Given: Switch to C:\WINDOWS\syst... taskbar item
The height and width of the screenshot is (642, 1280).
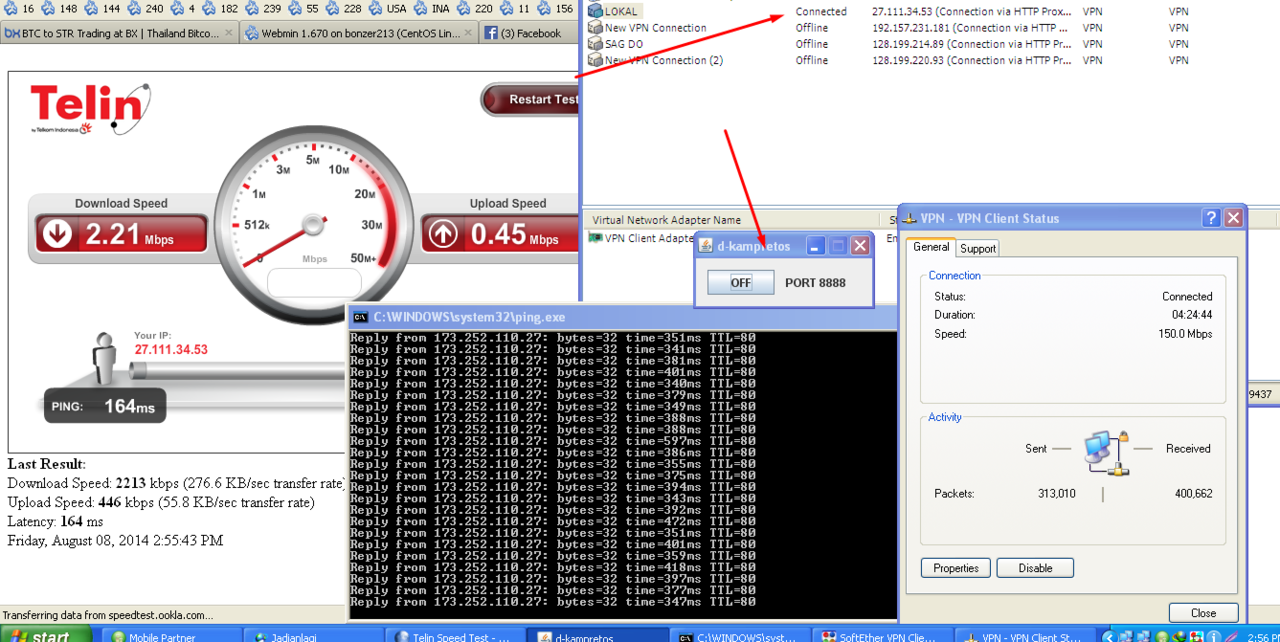Looking at the screenshot, I should [x=738, y=634].
